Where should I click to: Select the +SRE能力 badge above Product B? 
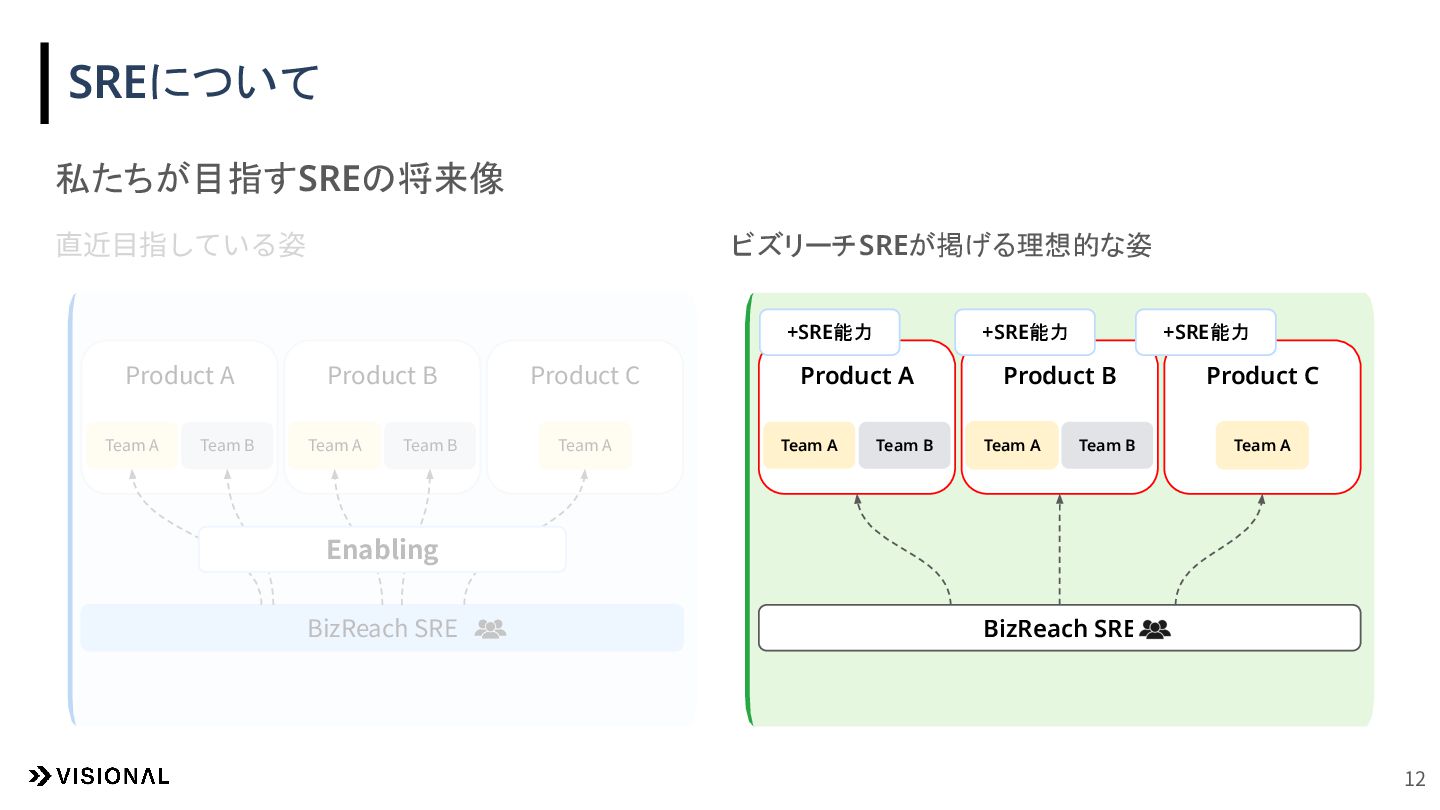pyautogui.click(x=1025, y=332)
